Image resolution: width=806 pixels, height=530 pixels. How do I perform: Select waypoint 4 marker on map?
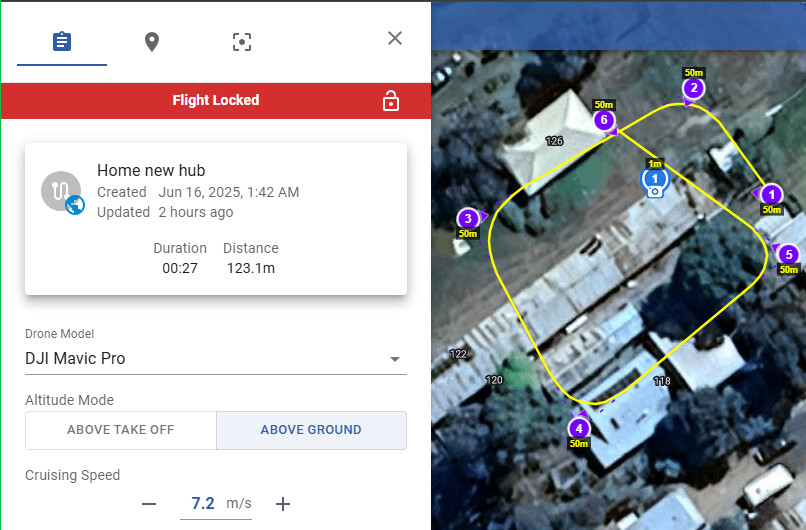(579, 428)
